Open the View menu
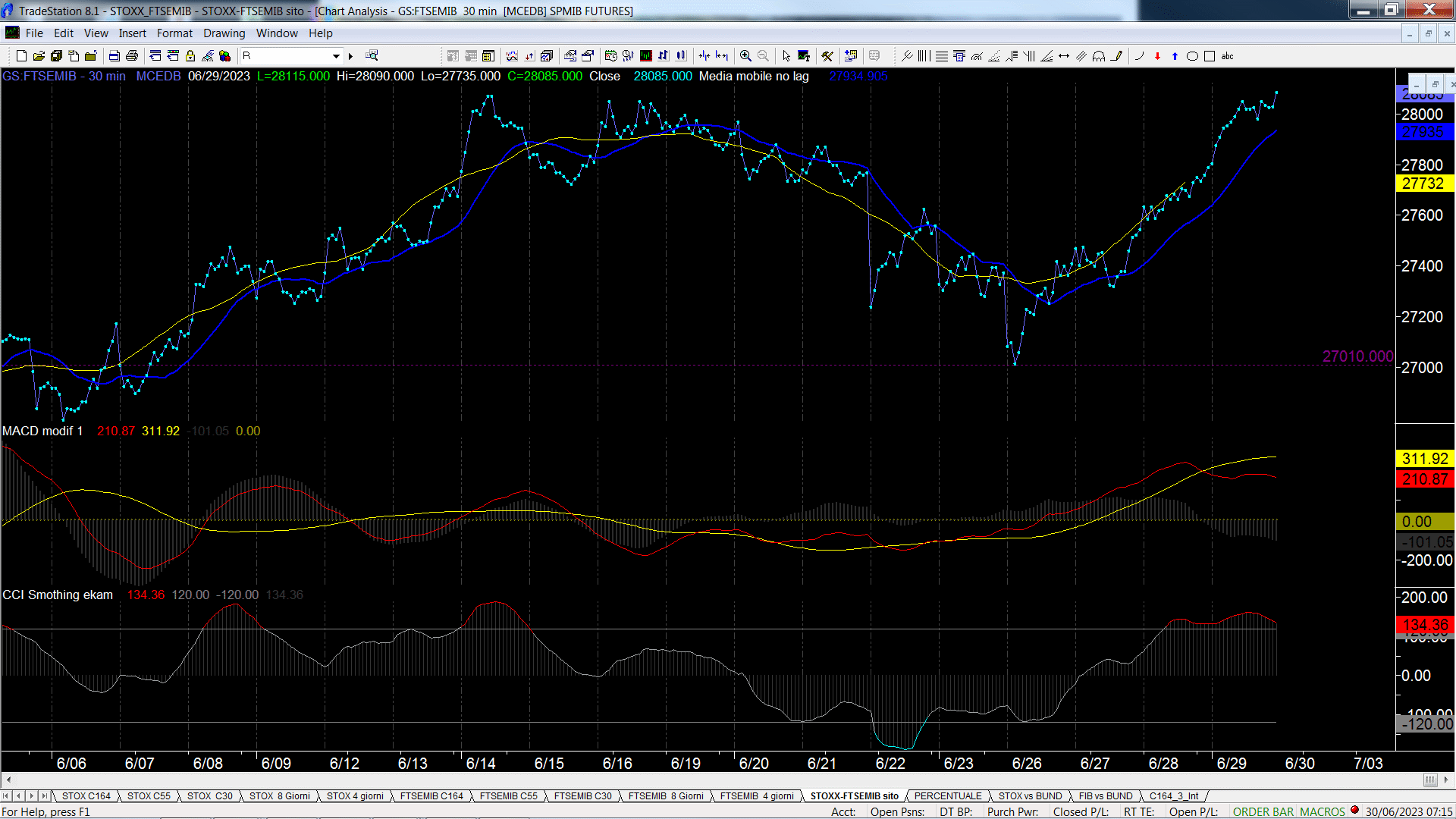Viewport: 1456px width, 819px height. 96,33
